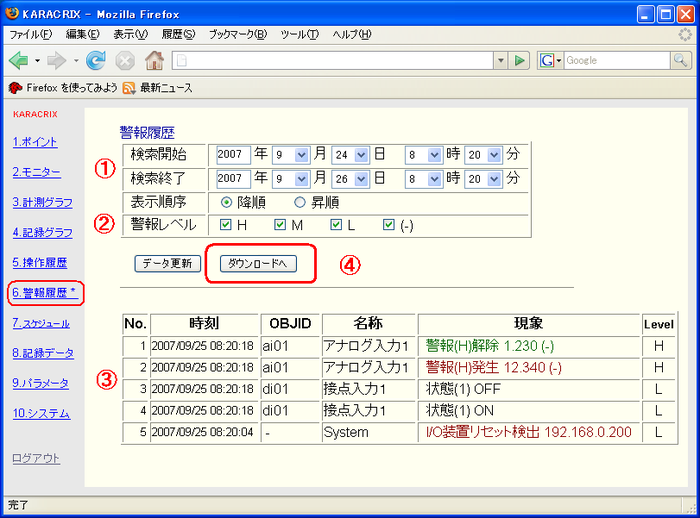This screenshot has width=700, height=518.
Task: Select the 昇順 ascending order radio button
Action: point(299,202)
